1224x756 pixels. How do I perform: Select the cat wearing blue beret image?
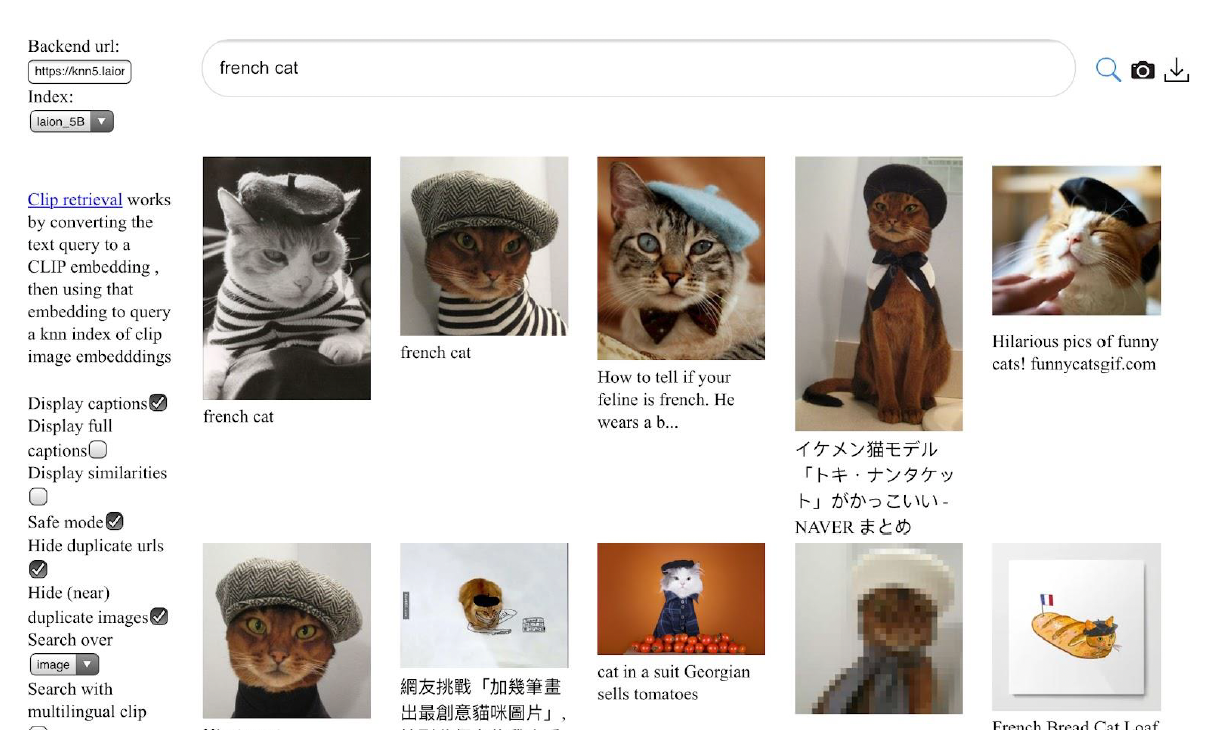click(681, 258)
